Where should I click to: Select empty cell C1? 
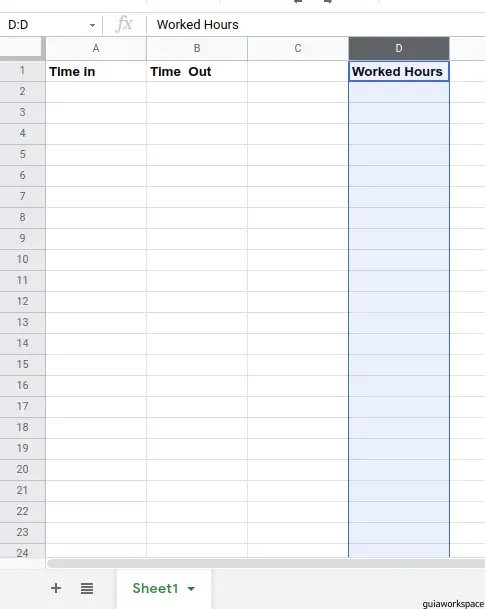[298, 71]
